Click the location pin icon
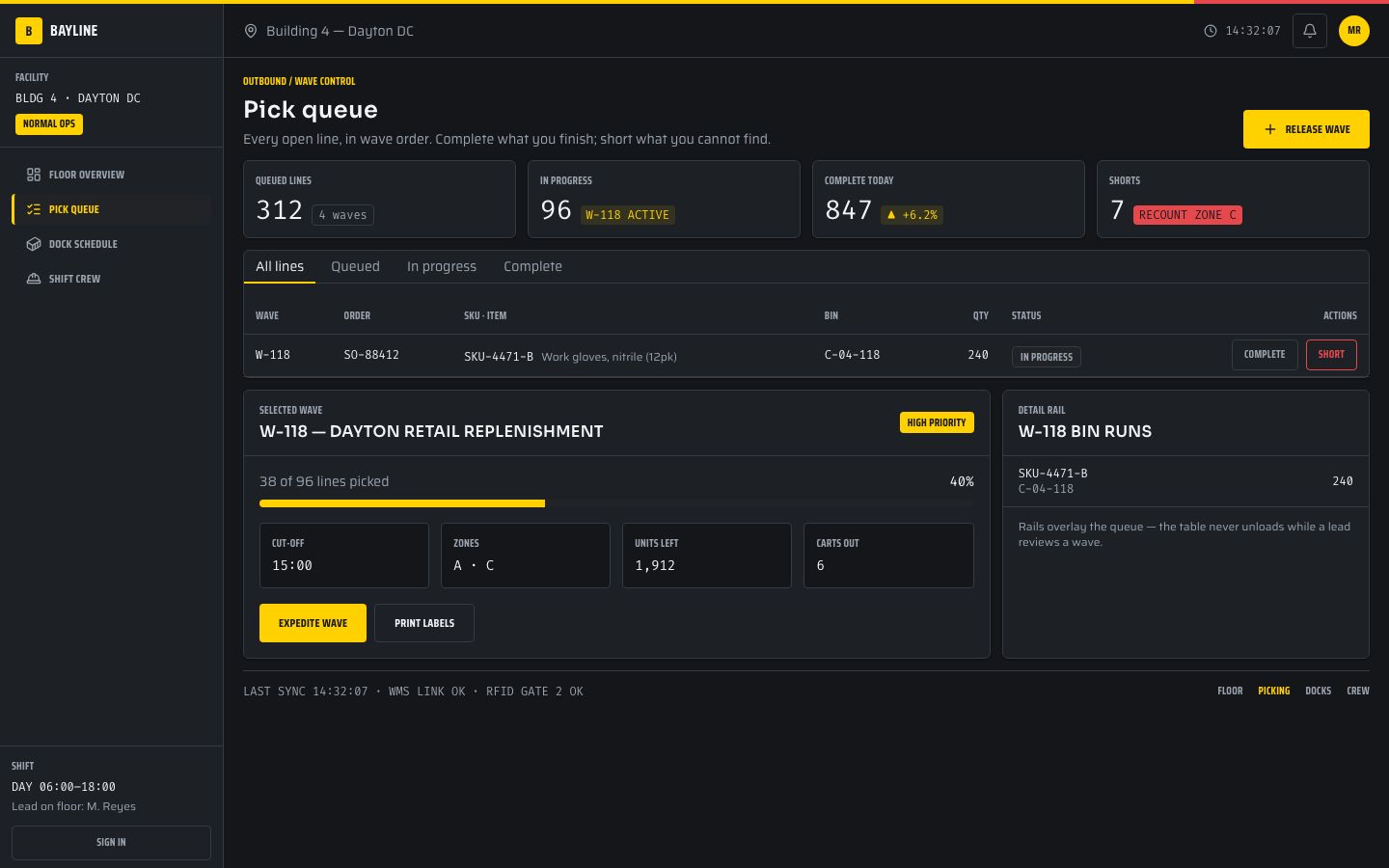This screenshot has height=868, width=1389. pyautogui.click(x=251, y=31)
